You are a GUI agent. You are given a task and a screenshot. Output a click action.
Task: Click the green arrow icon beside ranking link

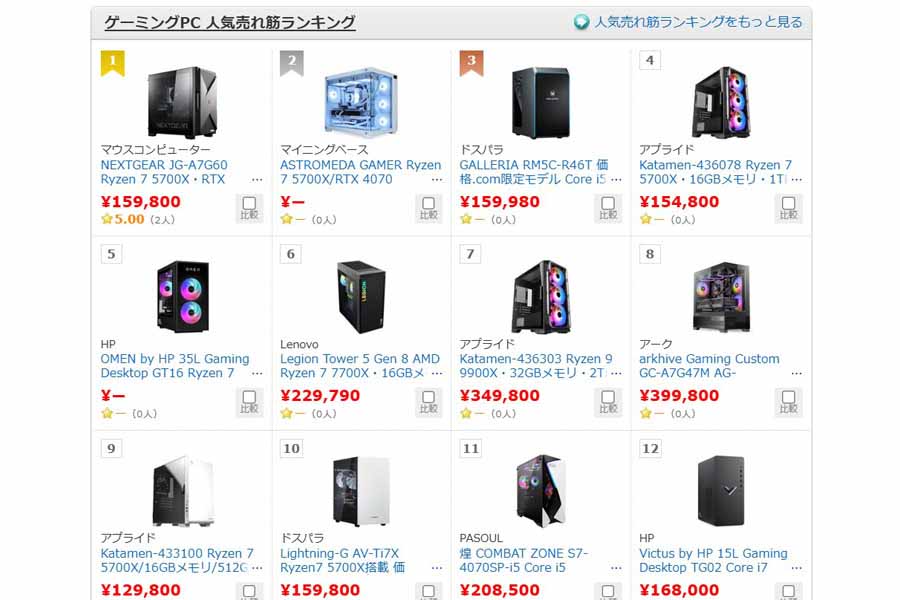(x=581, y=22)
